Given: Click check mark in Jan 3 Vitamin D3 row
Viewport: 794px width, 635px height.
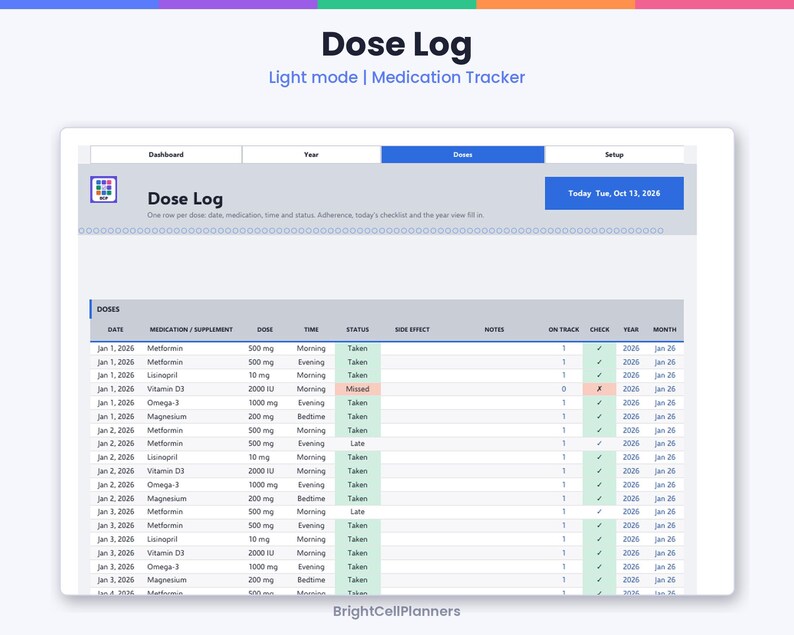Looking at the screenshot, I should point(600,553).
